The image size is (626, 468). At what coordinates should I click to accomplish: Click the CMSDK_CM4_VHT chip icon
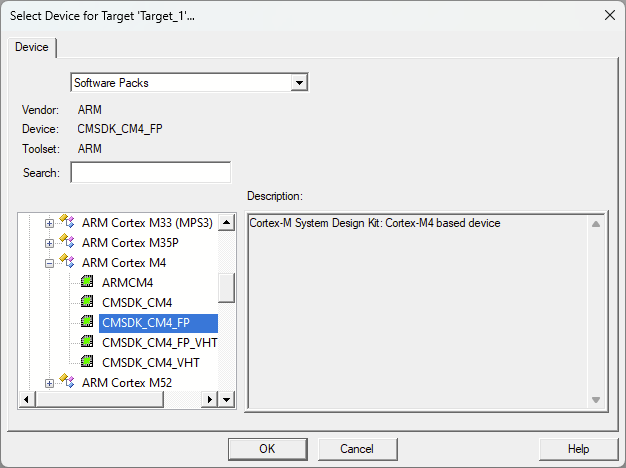(87, 362)
